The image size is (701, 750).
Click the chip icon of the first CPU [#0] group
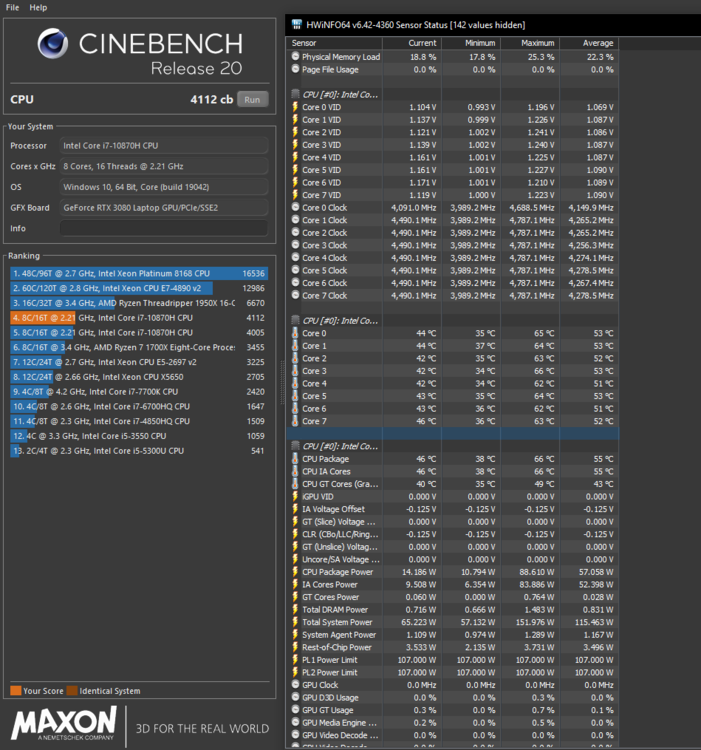pyautogui.click(x=295, y=94)
